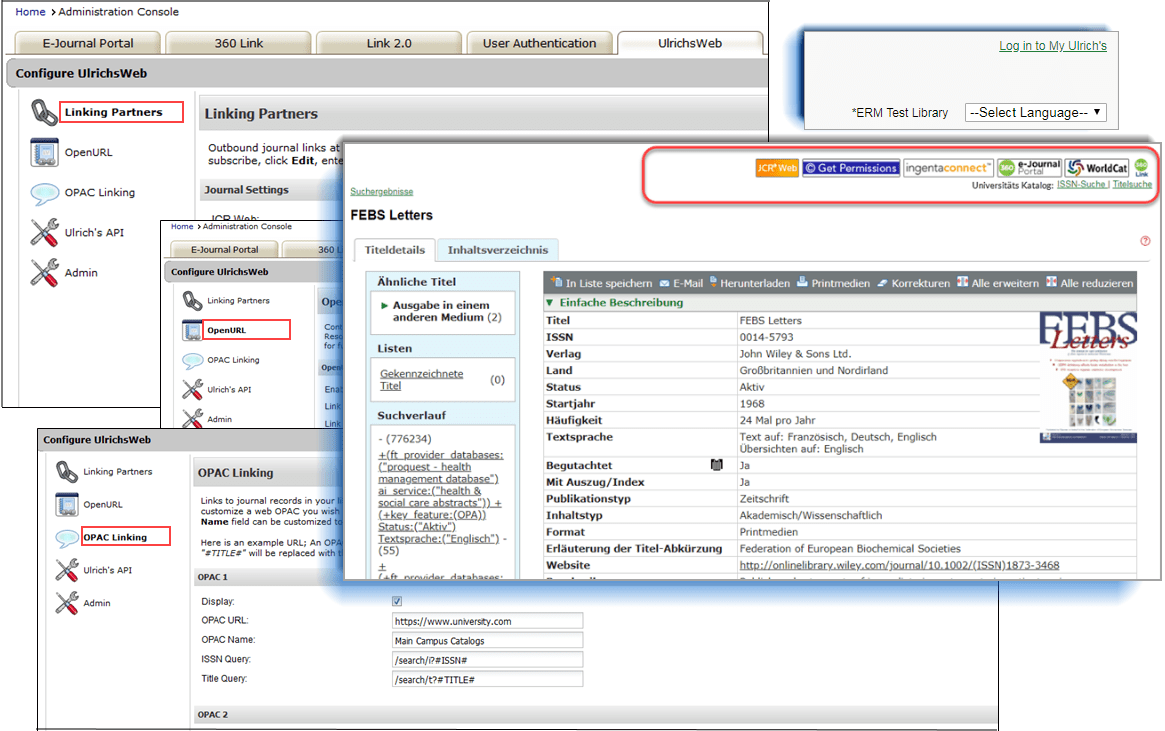Click the OpenURL icon in the OPAC Linking window
Screen dimensions: 1165x731
coord(67,504)
